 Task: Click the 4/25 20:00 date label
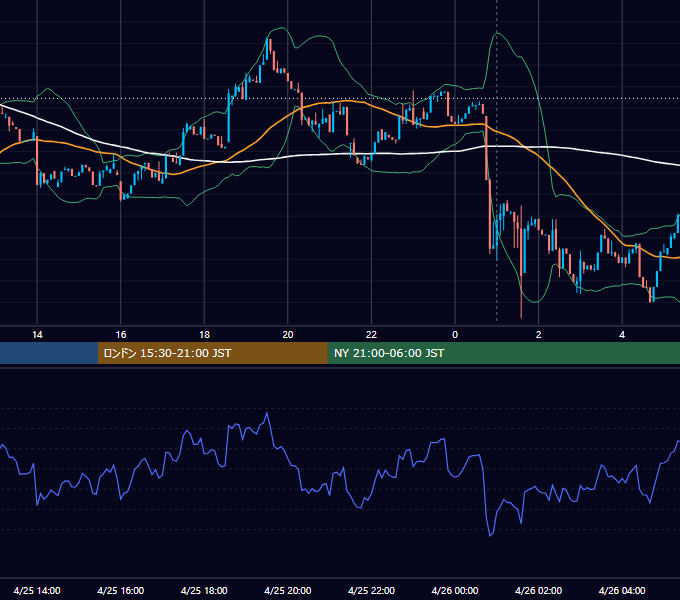288,590
